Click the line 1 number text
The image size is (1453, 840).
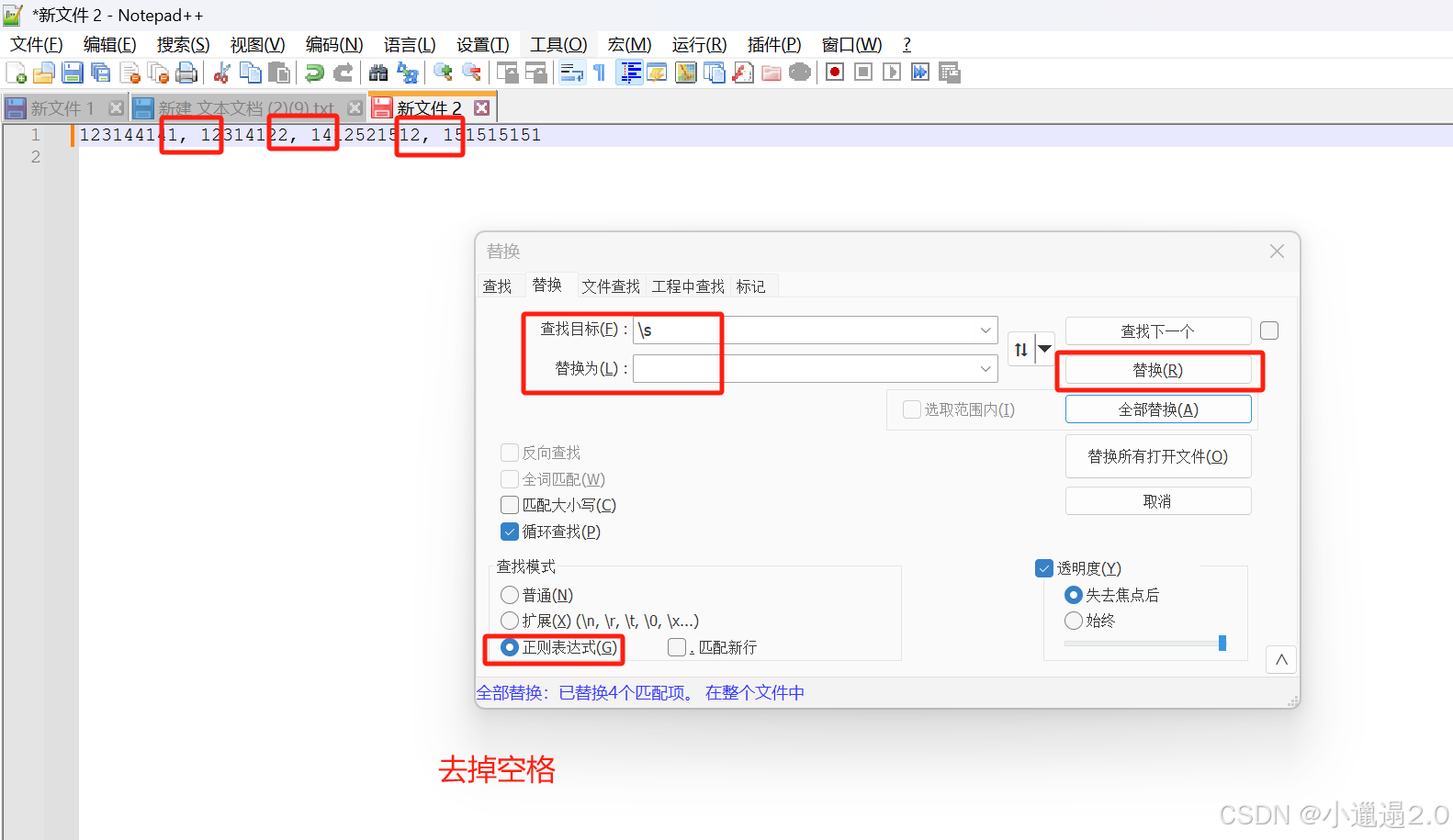coord(36,135)
